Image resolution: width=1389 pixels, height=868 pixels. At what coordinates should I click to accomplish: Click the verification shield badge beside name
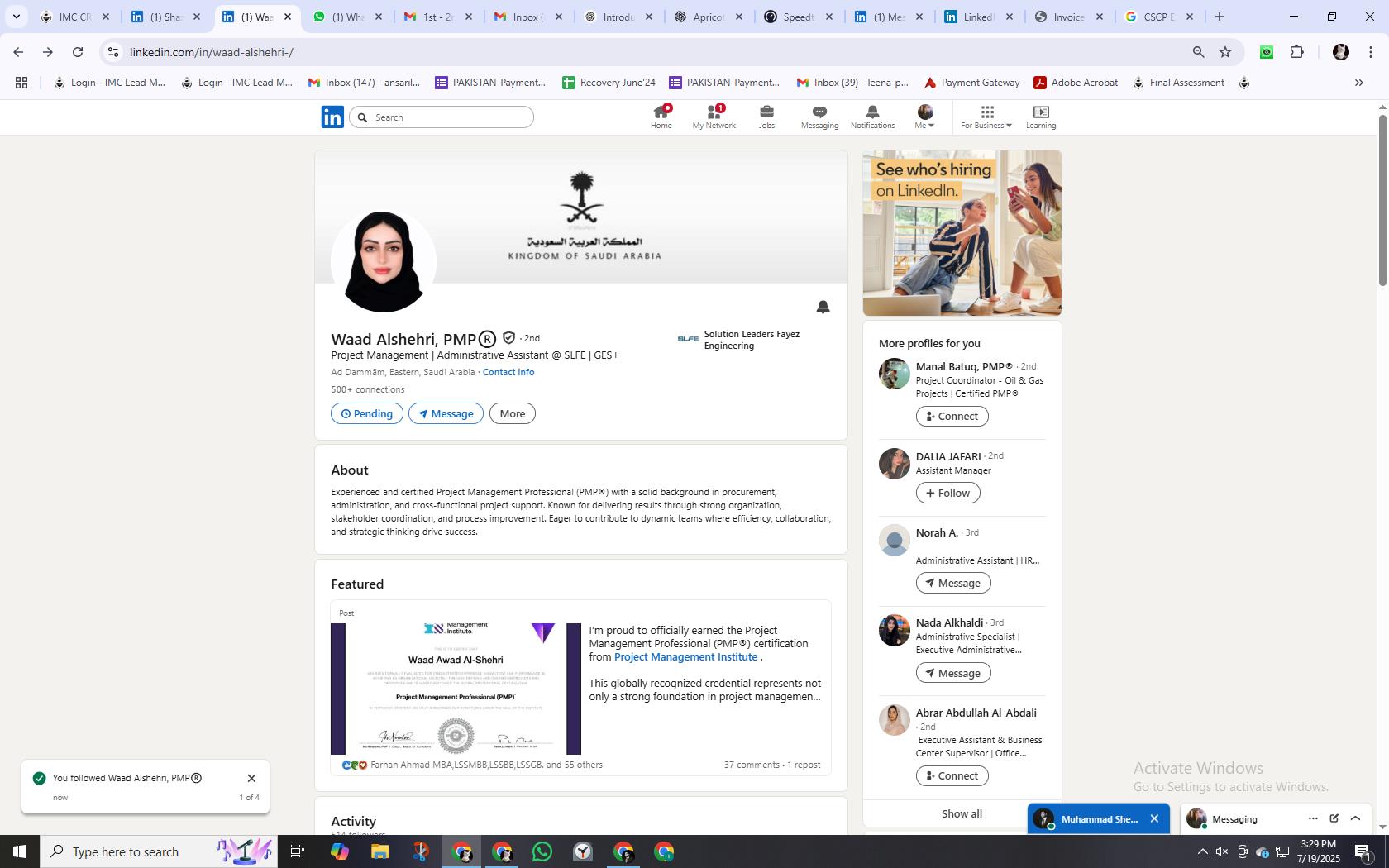point(508,338)
